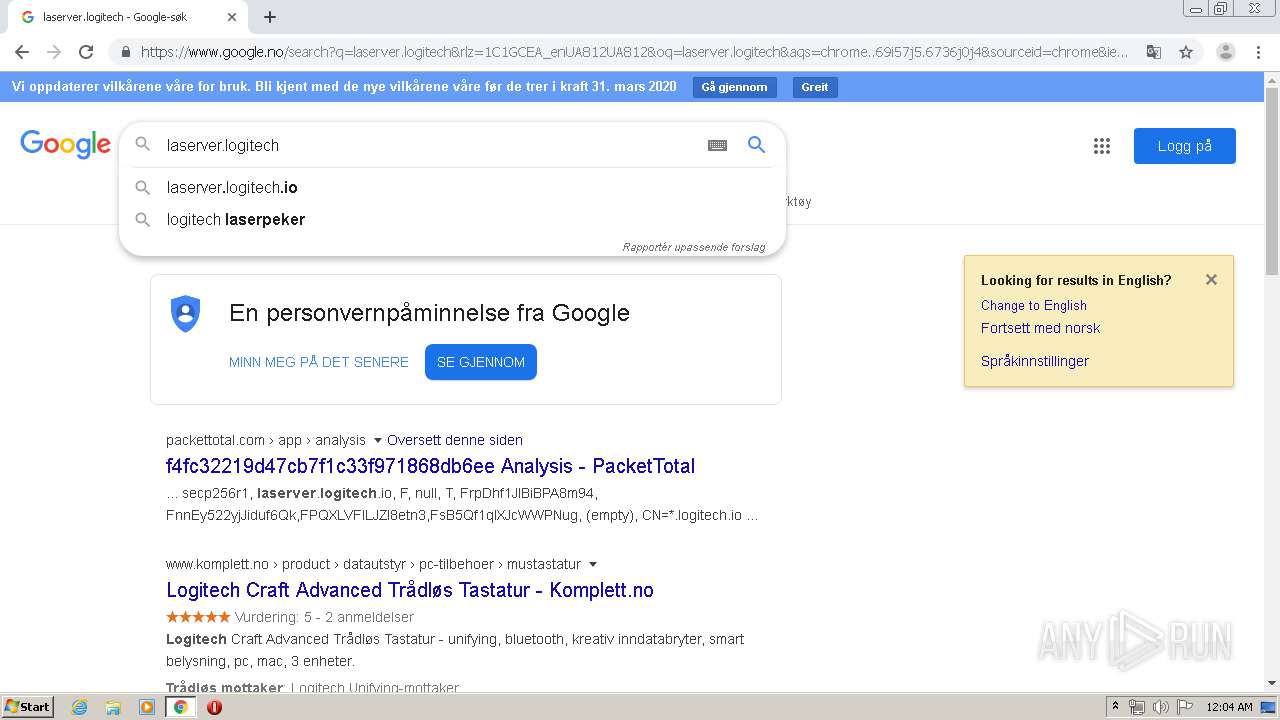Open the on-screen keyboard icon in search box
This screenshot has height=720, width=1280.
(717, 145)
